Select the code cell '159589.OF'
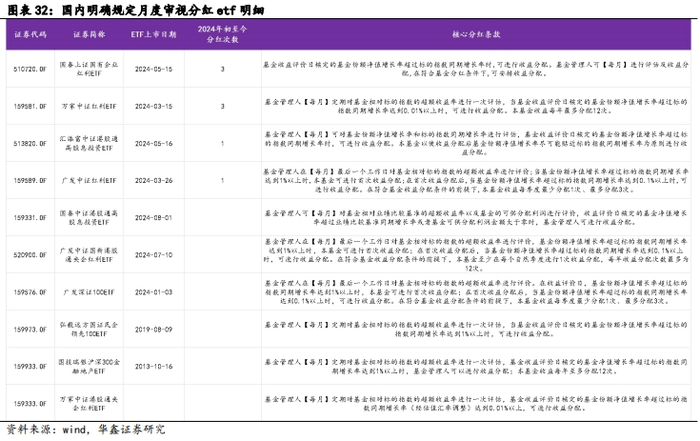 point(30,180)
